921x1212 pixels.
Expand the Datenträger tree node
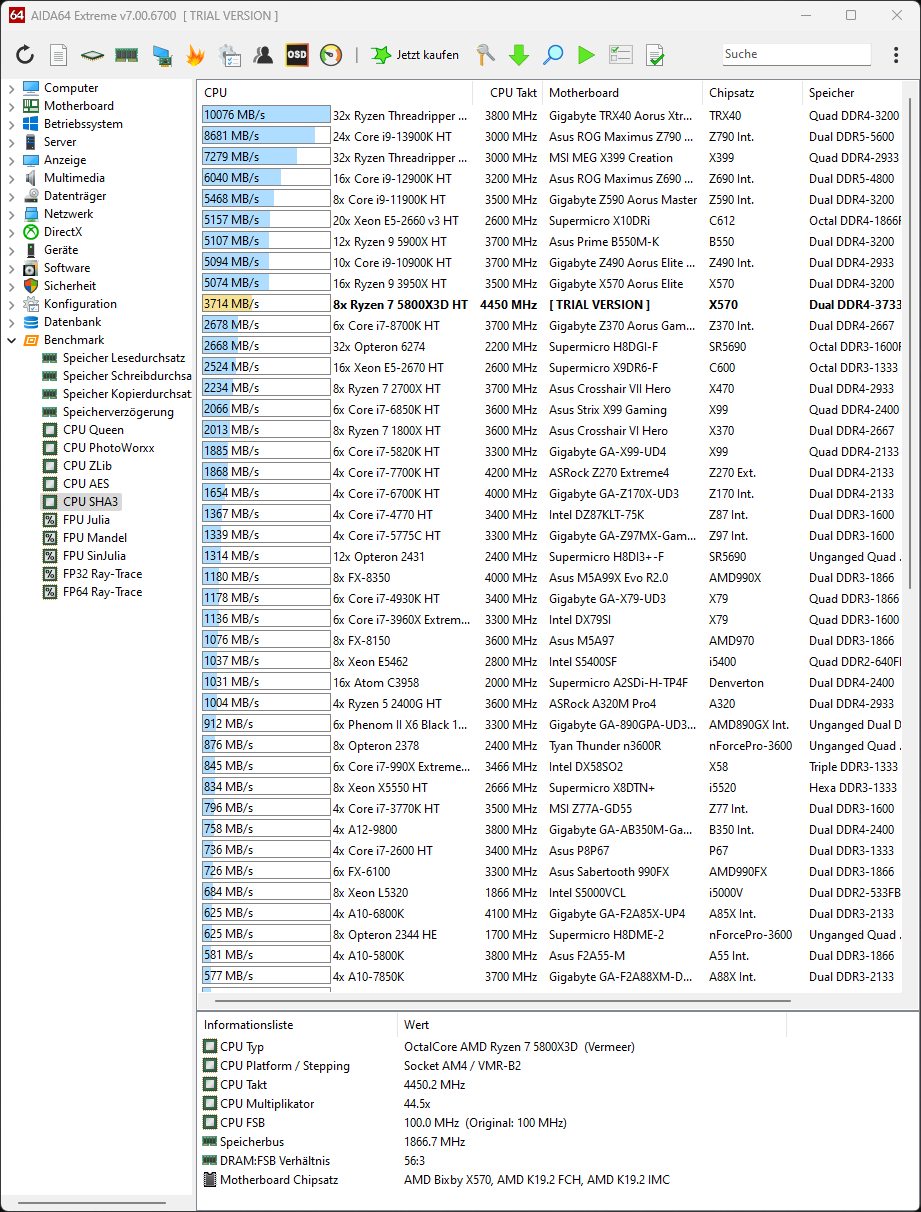(x=12, y=196)
